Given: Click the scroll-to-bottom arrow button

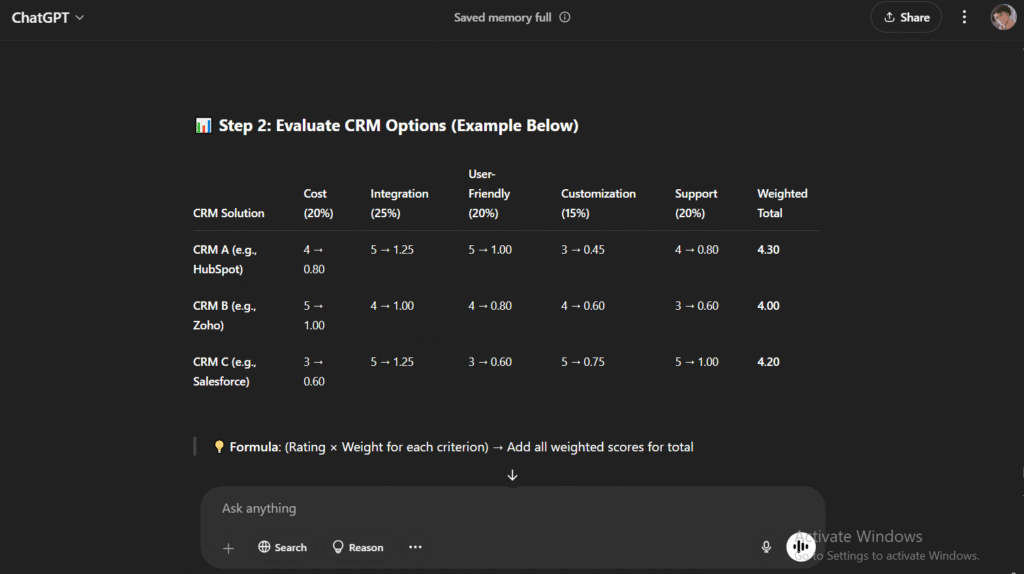Looking at the screenshot, I should coord(513,475).
